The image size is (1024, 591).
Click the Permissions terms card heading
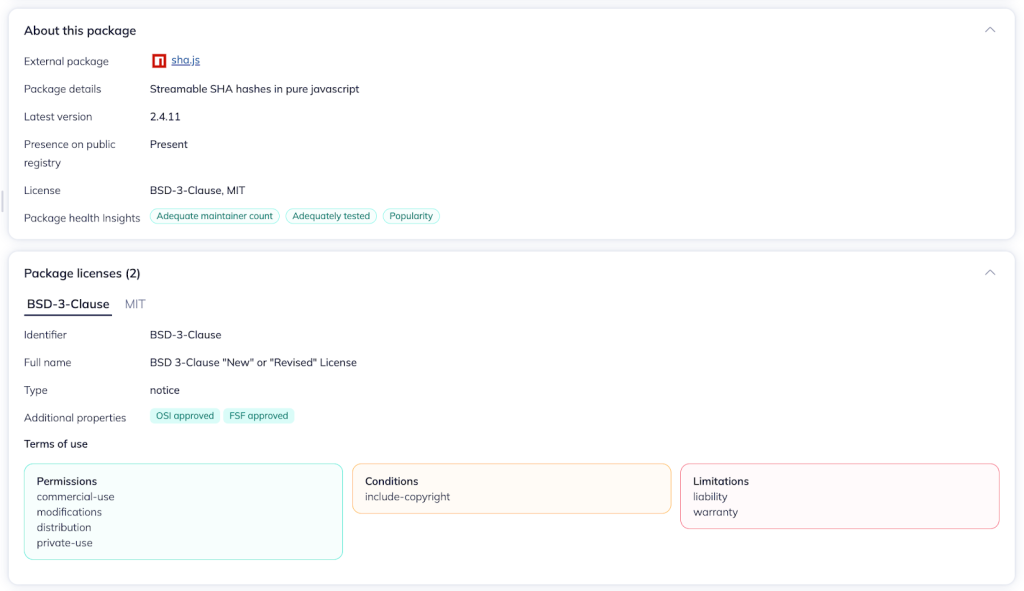point(67,481)
